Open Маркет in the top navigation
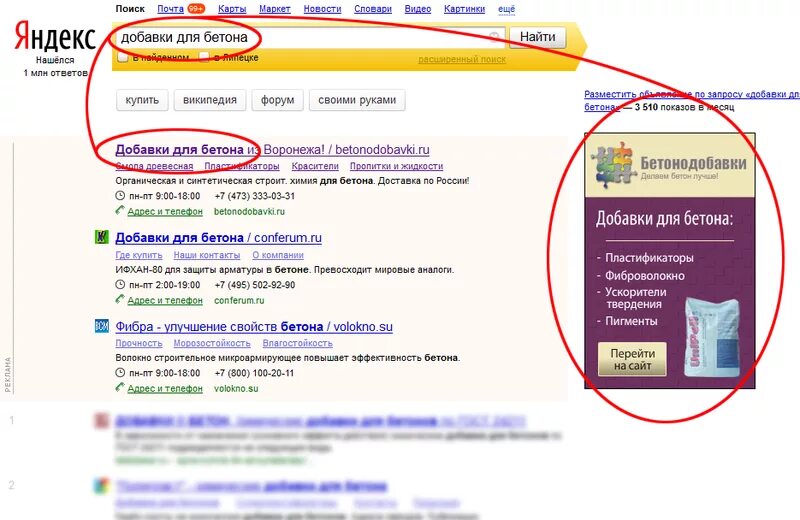Screen dimensions: 800x520 tap(274, 9)
